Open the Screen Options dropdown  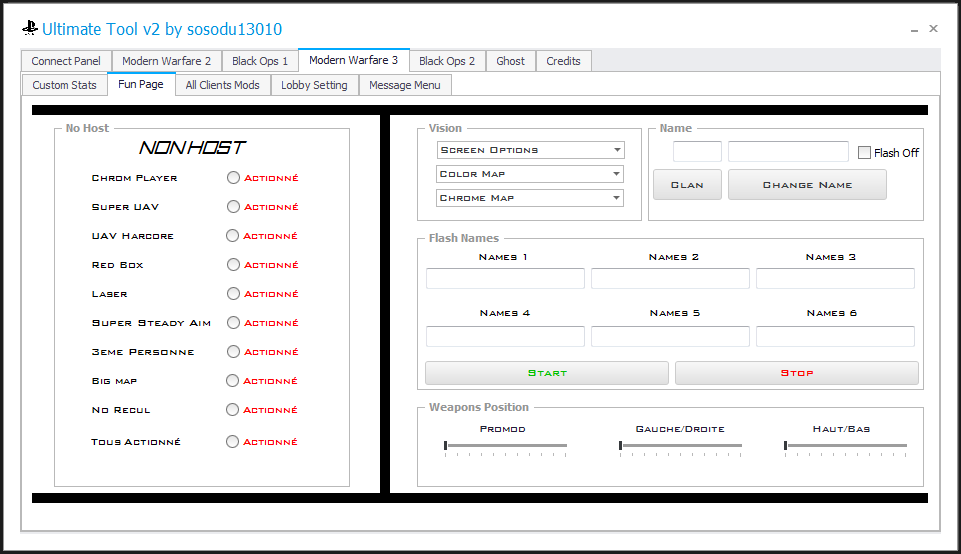click(530, 150)
